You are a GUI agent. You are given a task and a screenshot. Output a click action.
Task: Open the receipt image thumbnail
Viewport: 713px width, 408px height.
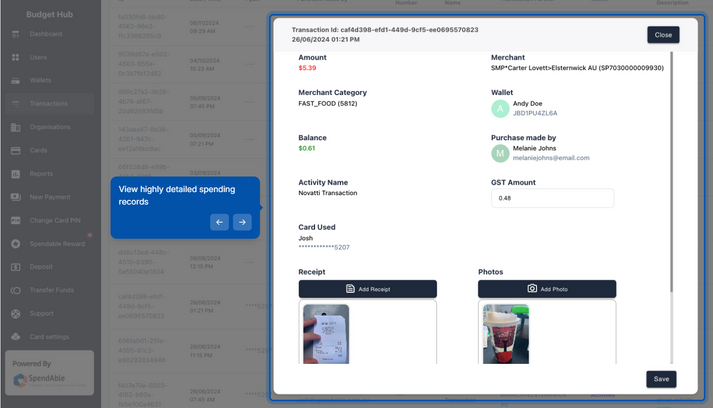click(x=326, y=334)
